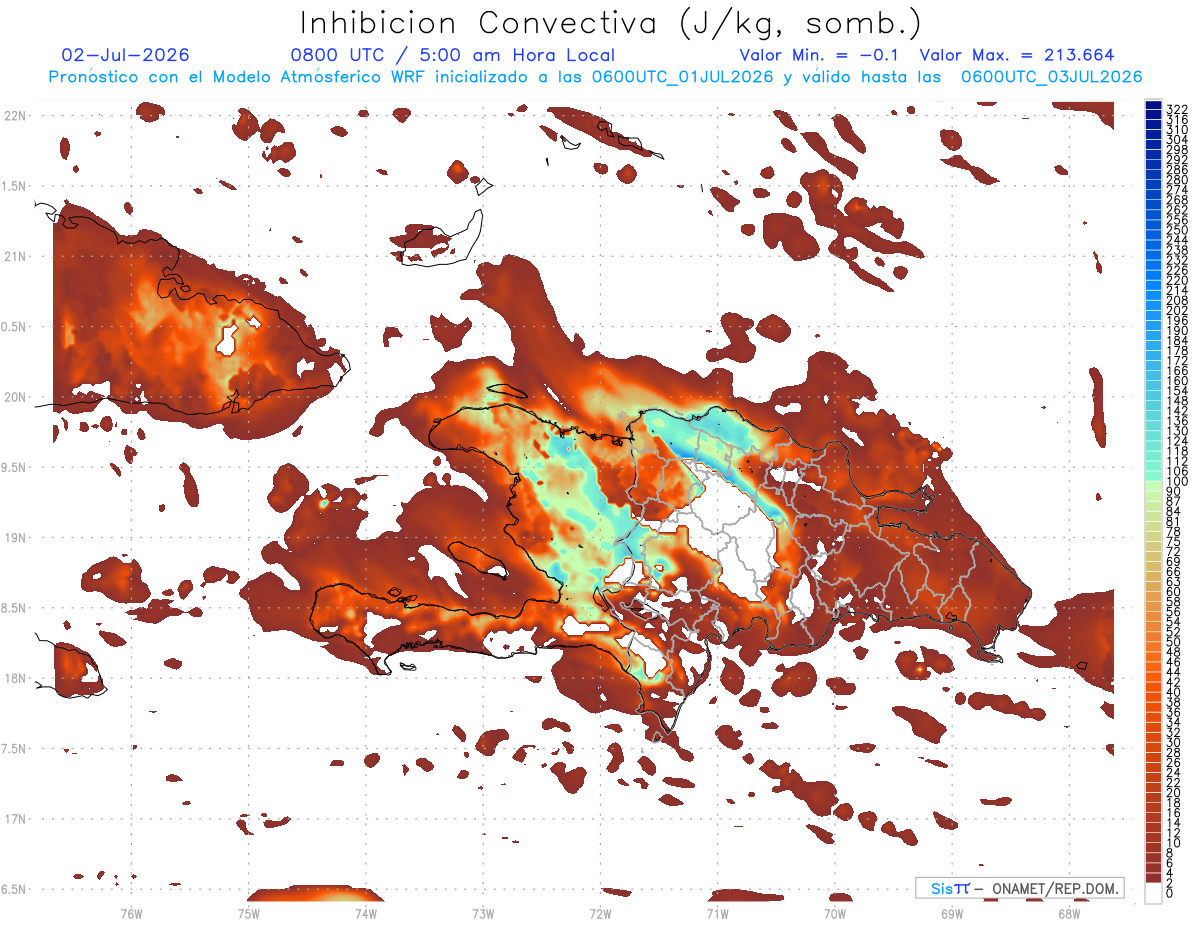
Task: Click the light green color bar swatch beside 100
Action: [x=1154, y=484]
